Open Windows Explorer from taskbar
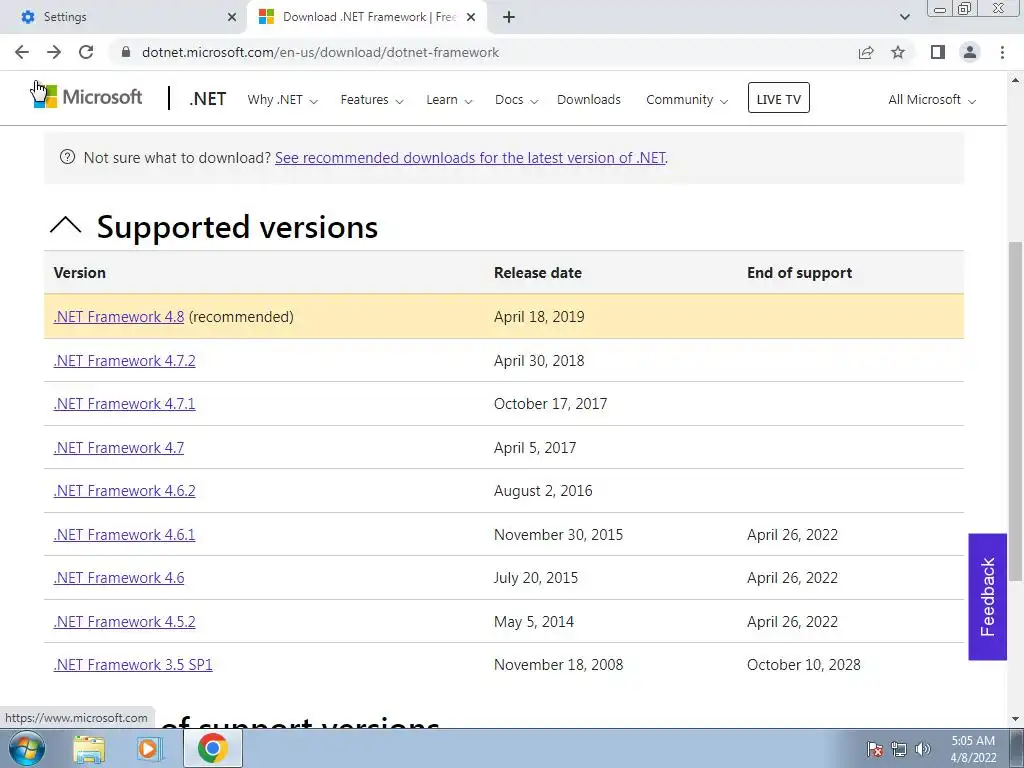The height and width of the screenshot is (768, 1024). [89, 748]
